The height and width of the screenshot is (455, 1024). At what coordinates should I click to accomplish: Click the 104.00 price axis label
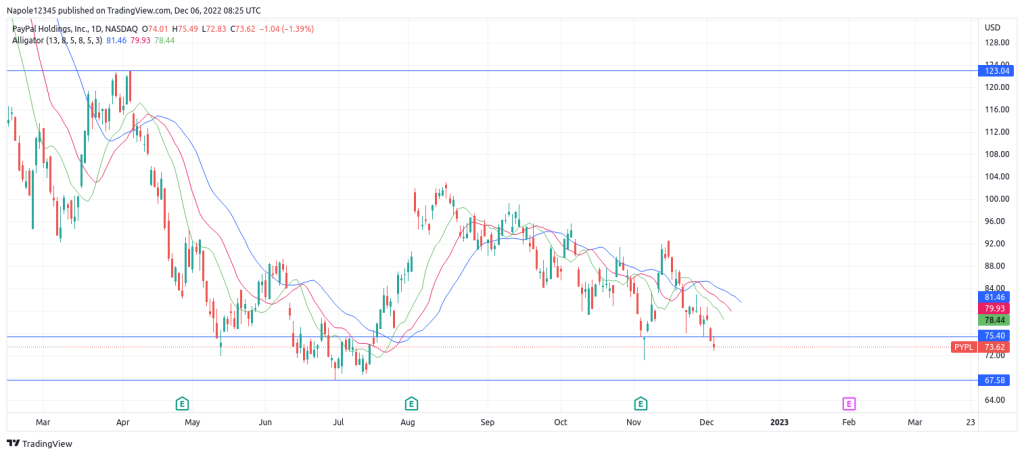click(x=995, y=176)
